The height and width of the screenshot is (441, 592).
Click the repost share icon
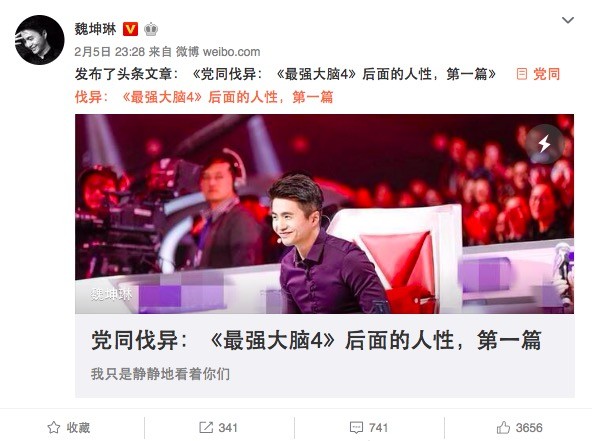coord(206,427)
